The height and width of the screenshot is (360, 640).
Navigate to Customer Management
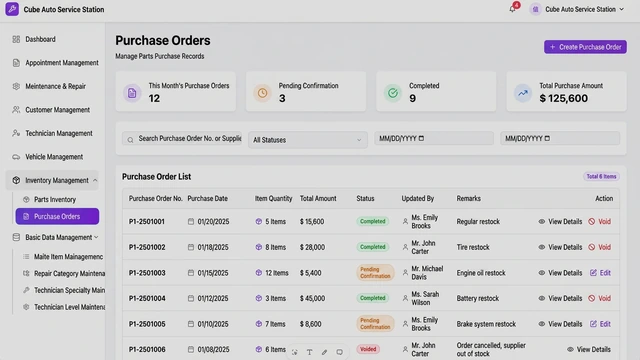52,110
